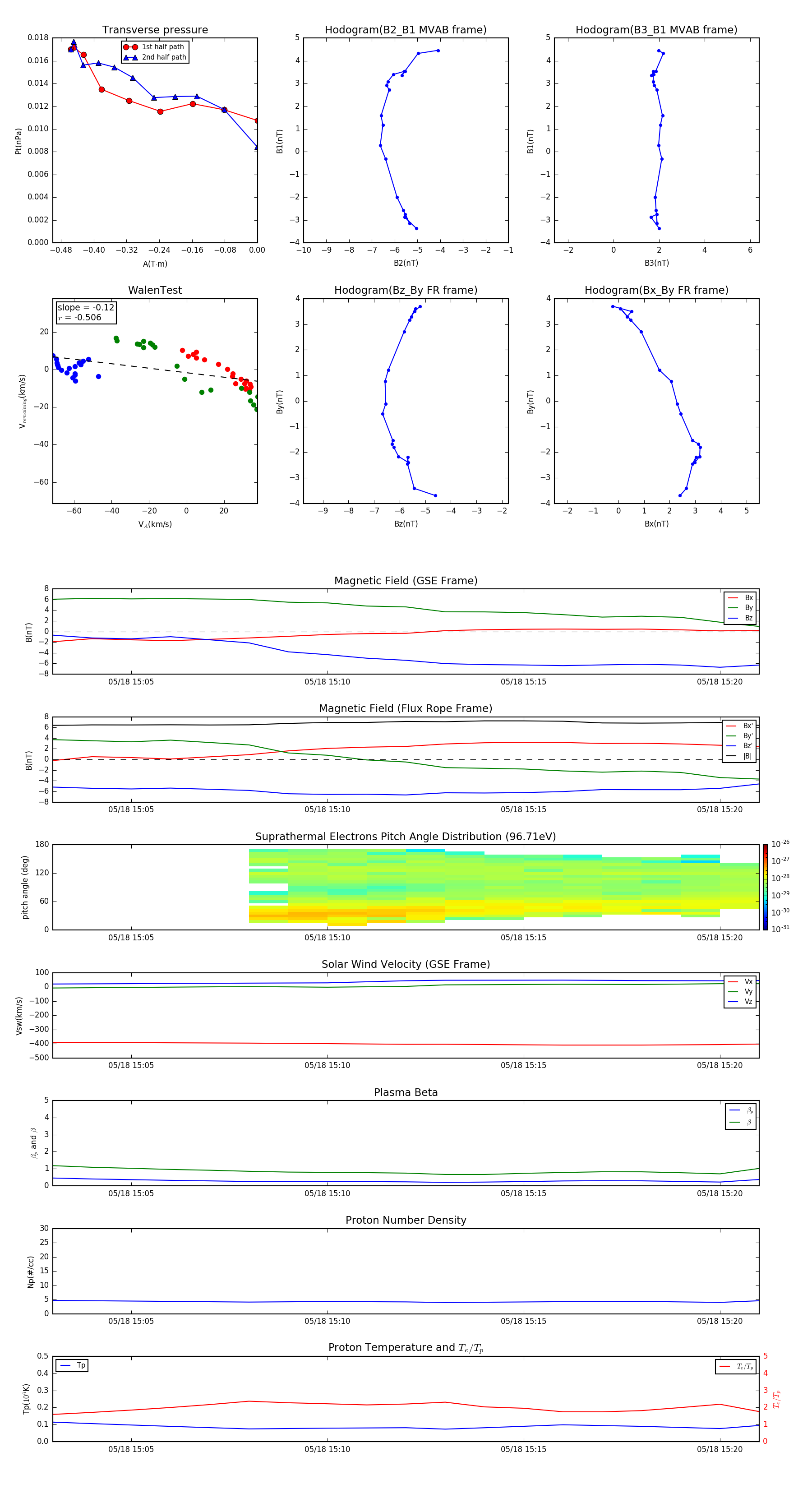Click the 'Pt(nPa)' y-axis label
The width and height of the screenshot is (812, 1489).
pos(18,140)
